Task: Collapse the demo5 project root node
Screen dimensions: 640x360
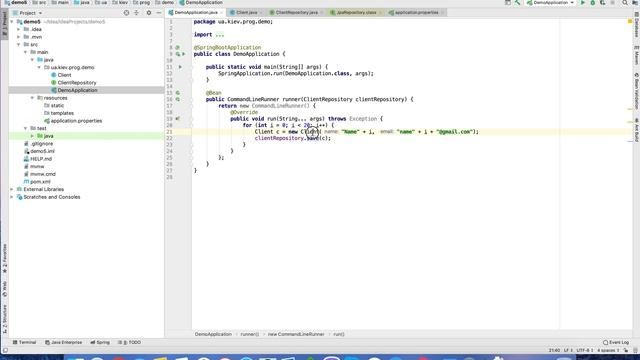Action: 12,22
